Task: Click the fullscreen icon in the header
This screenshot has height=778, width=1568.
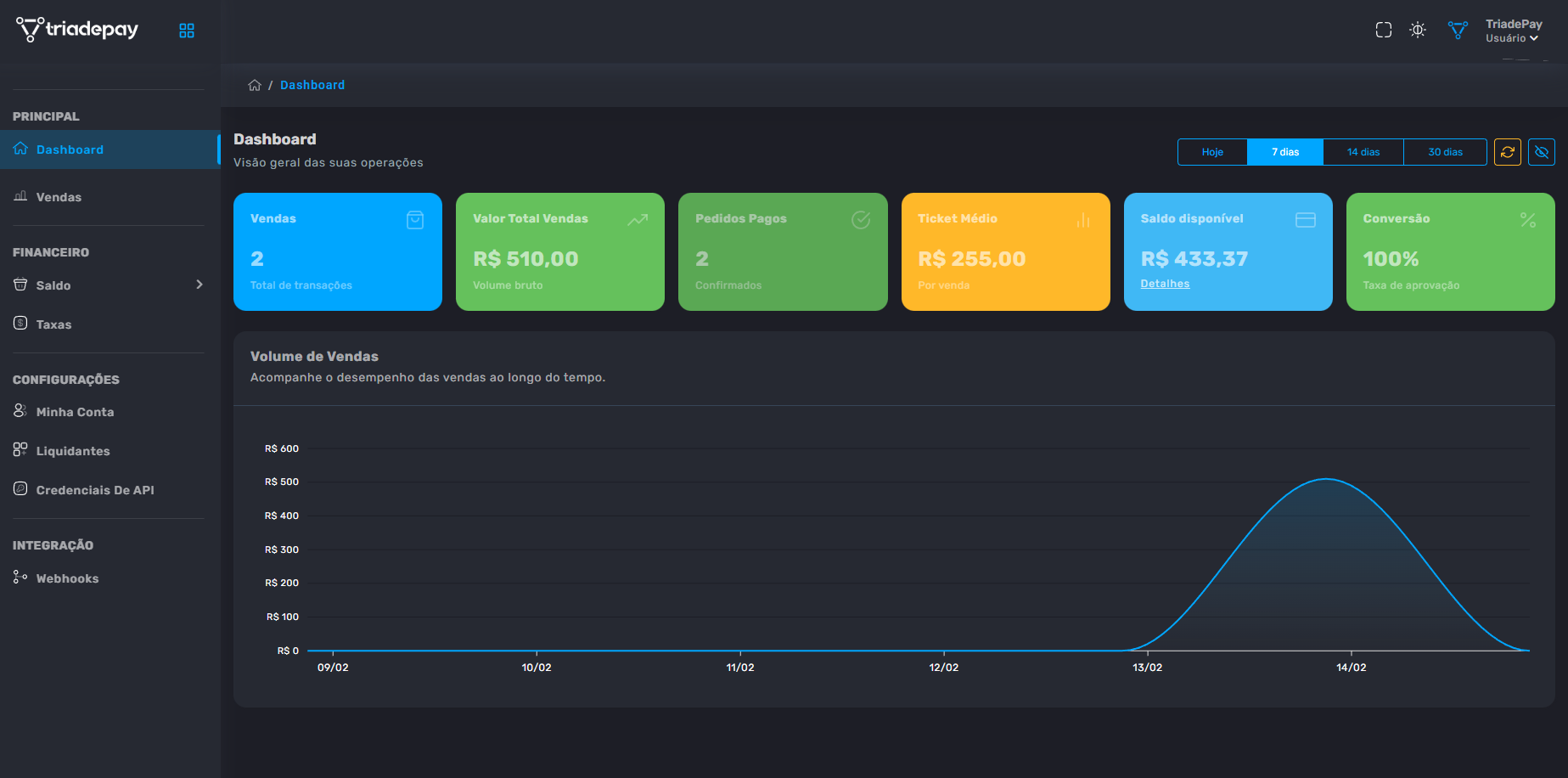Action: point(1383,30)
